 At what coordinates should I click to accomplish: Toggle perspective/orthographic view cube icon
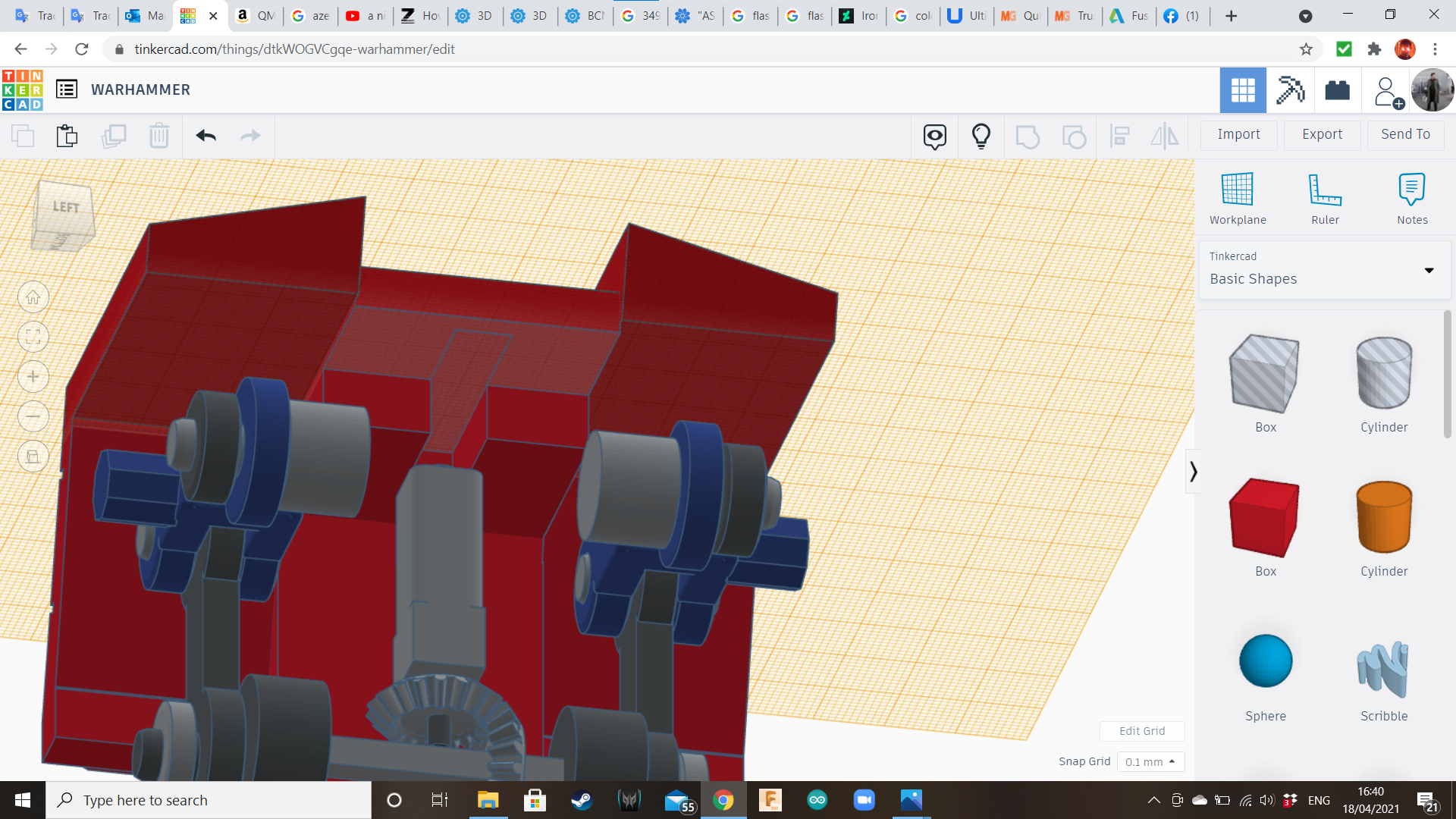(33, 457)
